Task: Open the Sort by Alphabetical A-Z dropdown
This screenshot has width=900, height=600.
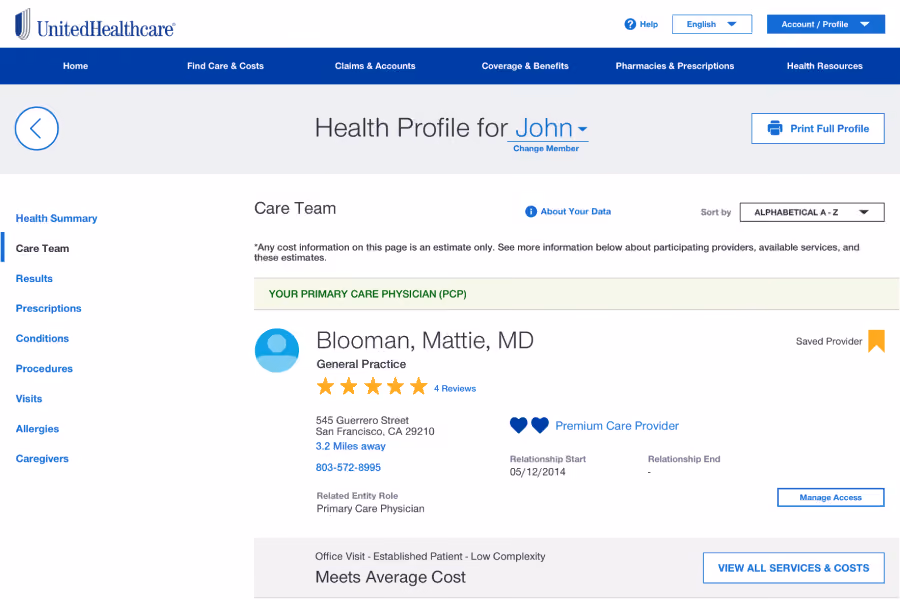Action: click(812, 212)
